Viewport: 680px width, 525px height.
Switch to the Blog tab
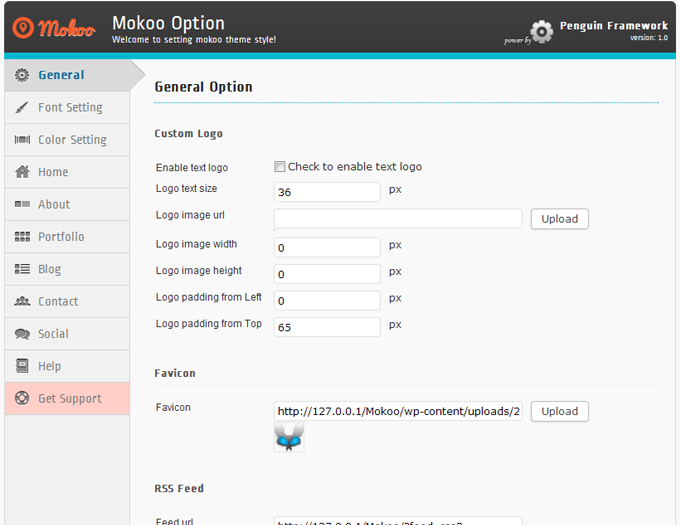[x=50, y=269]
